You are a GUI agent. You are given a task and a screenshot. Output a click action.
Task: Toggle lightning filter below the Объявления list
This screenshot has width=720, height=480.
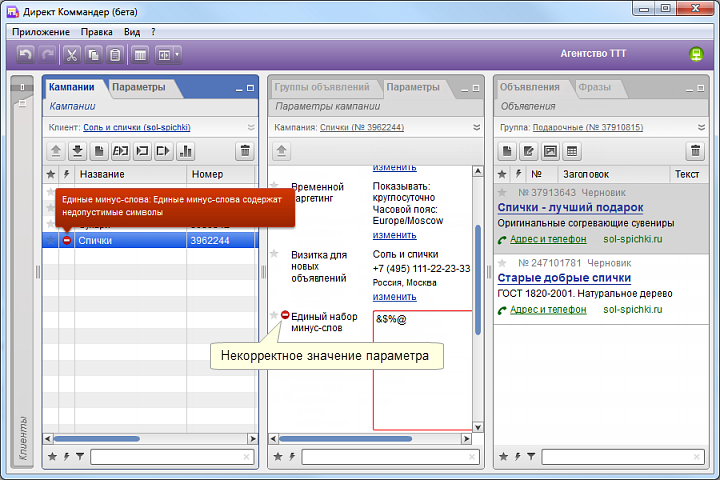[518, 456]
